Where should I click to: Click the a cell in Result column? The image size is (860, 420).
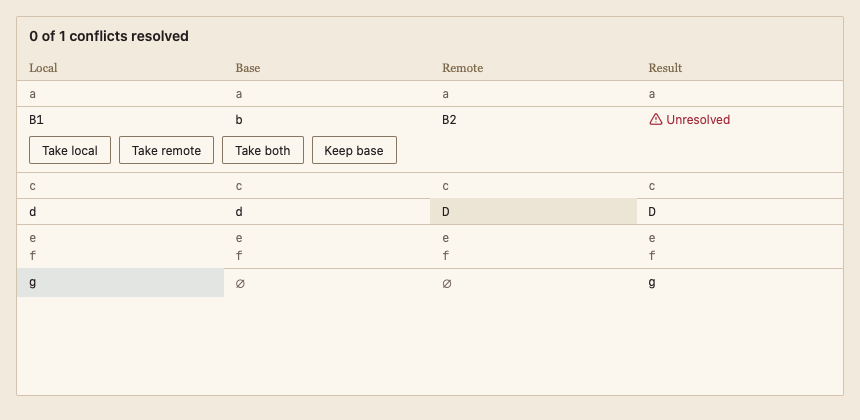[740, 94]
